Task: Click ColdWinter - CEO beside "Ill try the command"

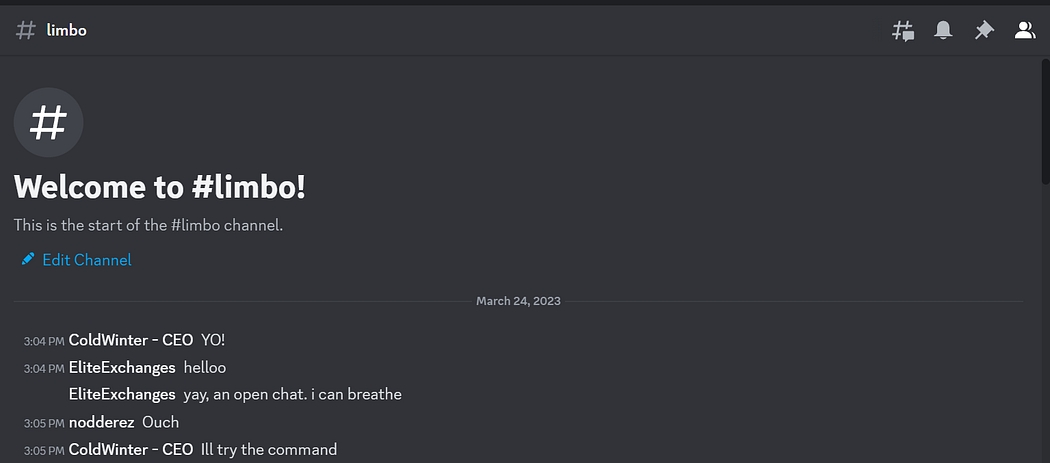Action: 131,449
